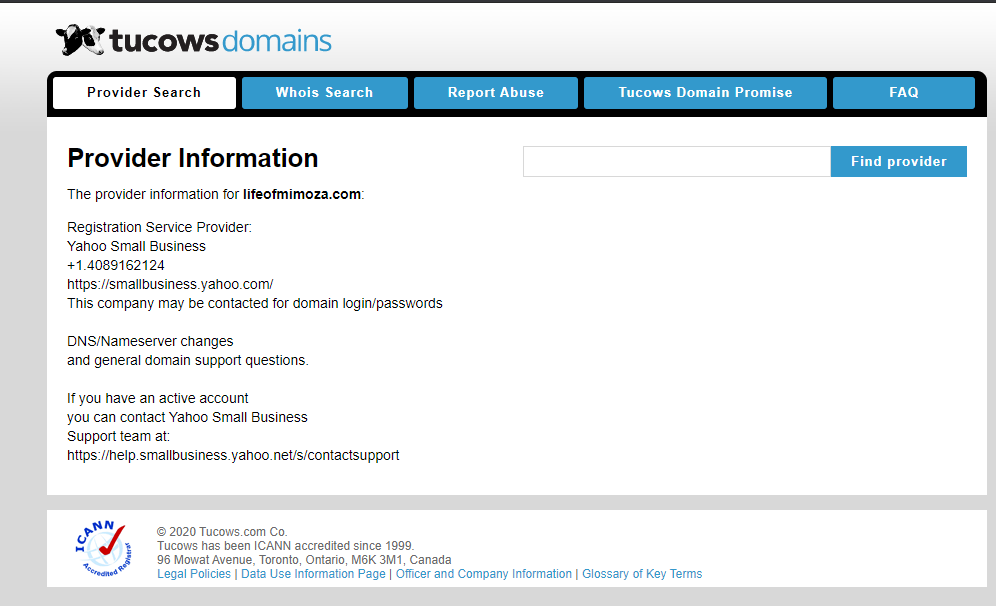996x606 pixels.
Task: Click the phone number +1.4089162124
Action: point(116,265)
